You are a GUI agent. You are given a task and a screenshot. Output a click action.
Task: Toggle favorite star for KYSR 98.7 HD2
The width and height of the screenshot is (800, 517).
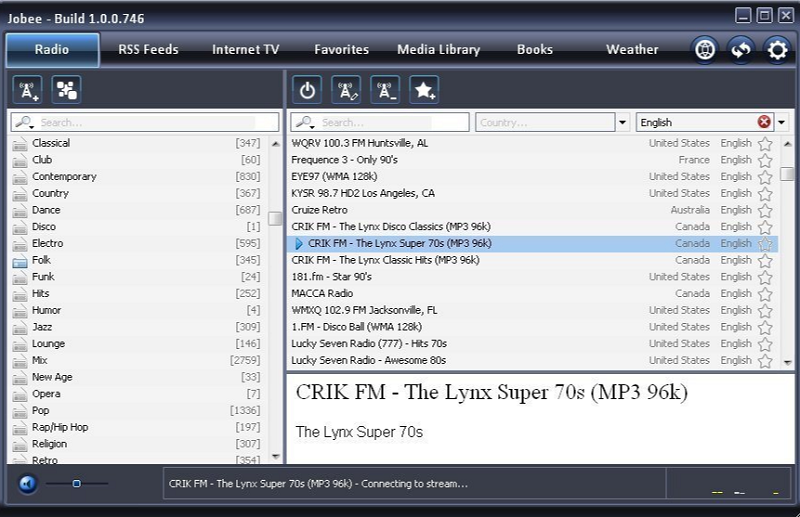pos(765,194)
